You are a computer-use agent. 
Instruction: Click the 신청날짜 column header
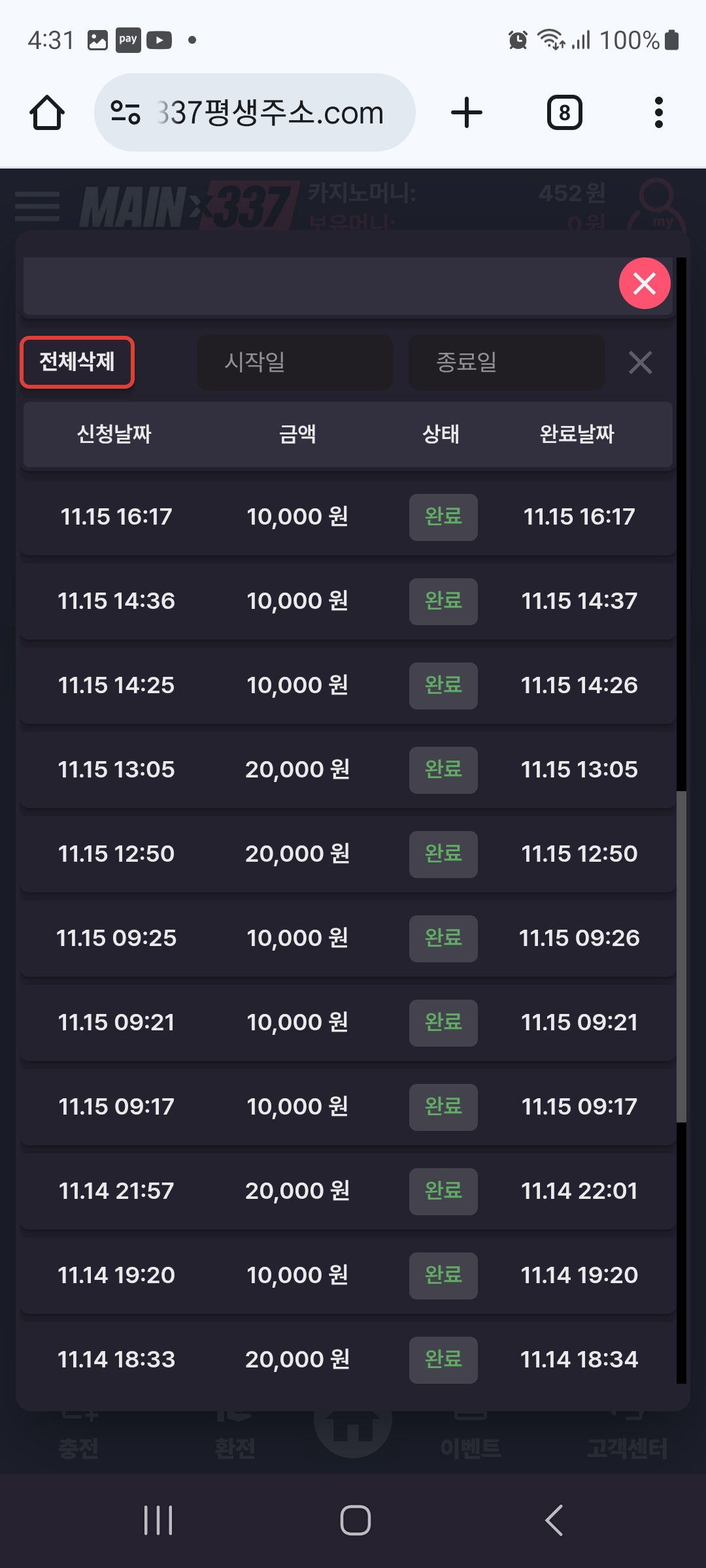114,434
